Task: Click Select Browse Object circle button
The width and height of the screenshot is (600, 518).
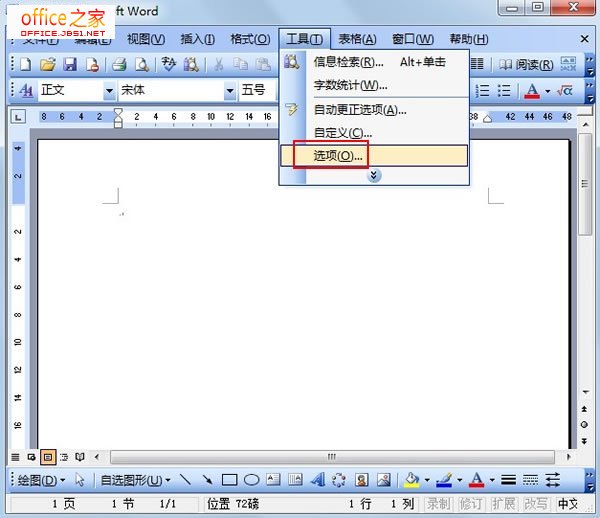Action: (584, 425)
